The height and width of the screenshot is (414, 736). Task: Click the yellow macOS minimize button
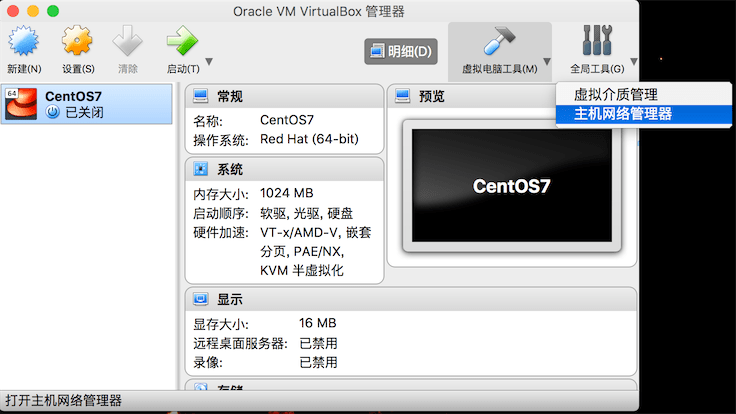pyautogui.click(x=33, y=11)
